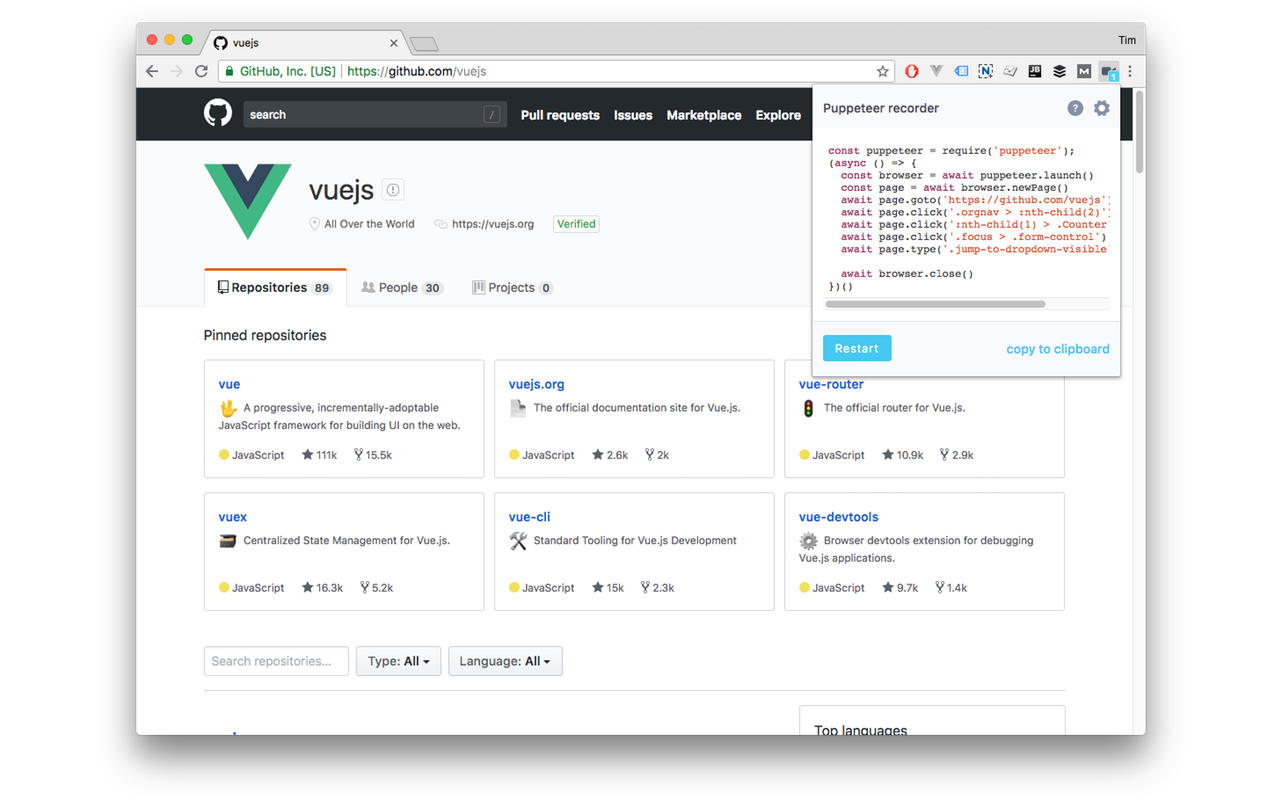Open a new browser tab
Image resolution: width=1280 pixels, height=800 pixels.
[x=424, y=44]
